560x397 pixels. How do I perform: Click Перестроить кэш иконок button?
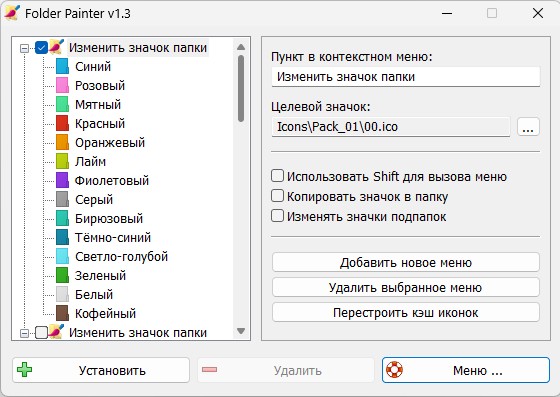point(406,312)
